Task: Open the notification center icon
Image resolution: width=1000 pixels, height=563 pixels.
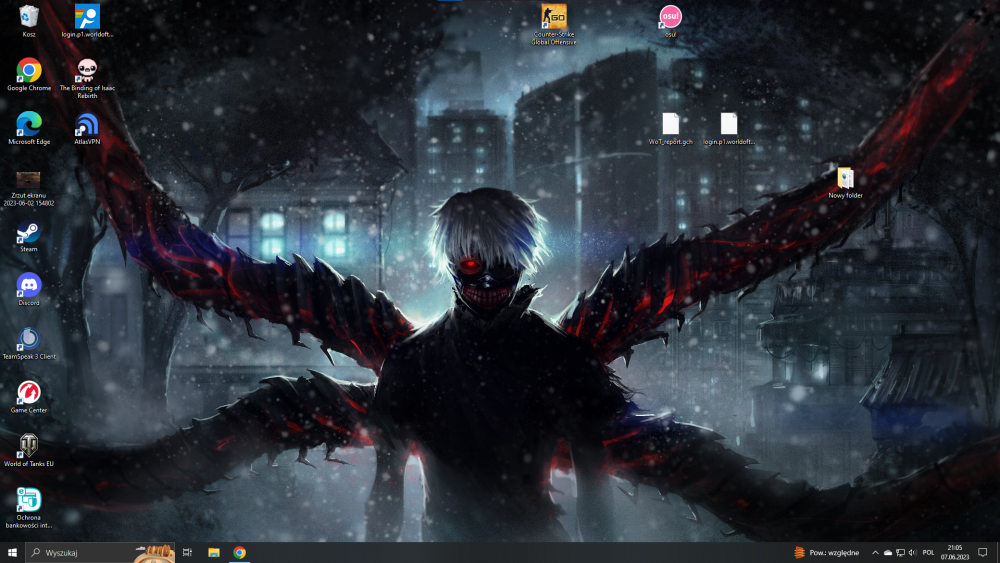Action: (x=983, y=553)
